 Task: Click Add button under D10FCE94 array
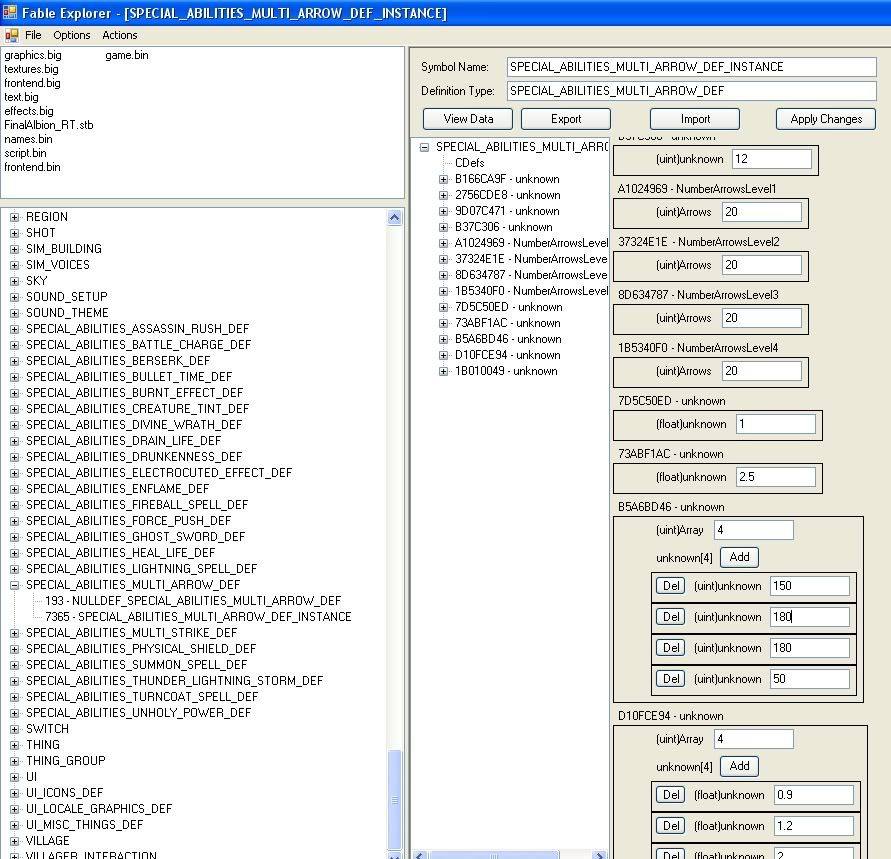[739, 766]
